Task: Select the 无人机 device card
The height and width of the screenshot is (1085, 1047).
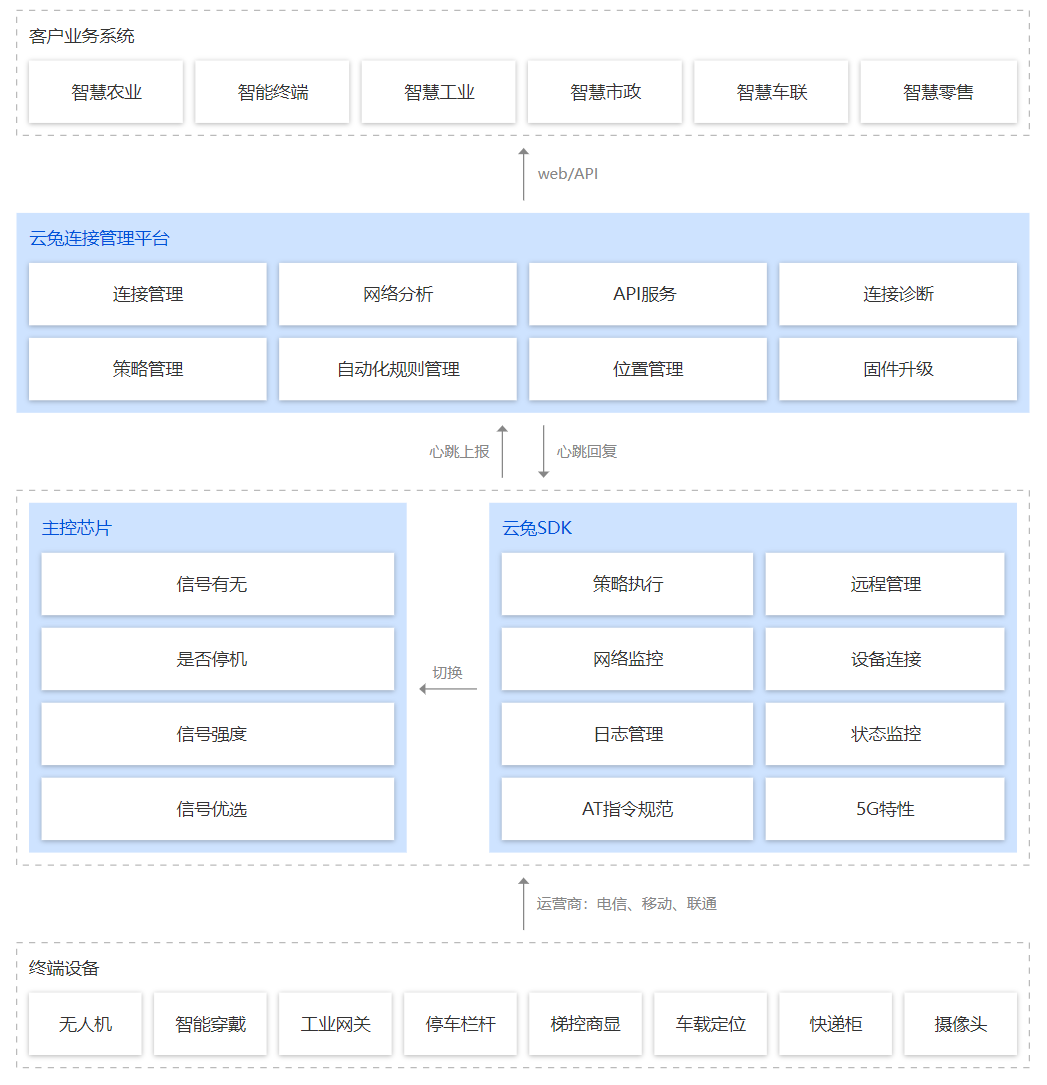Action: [x=85, y=1024]
